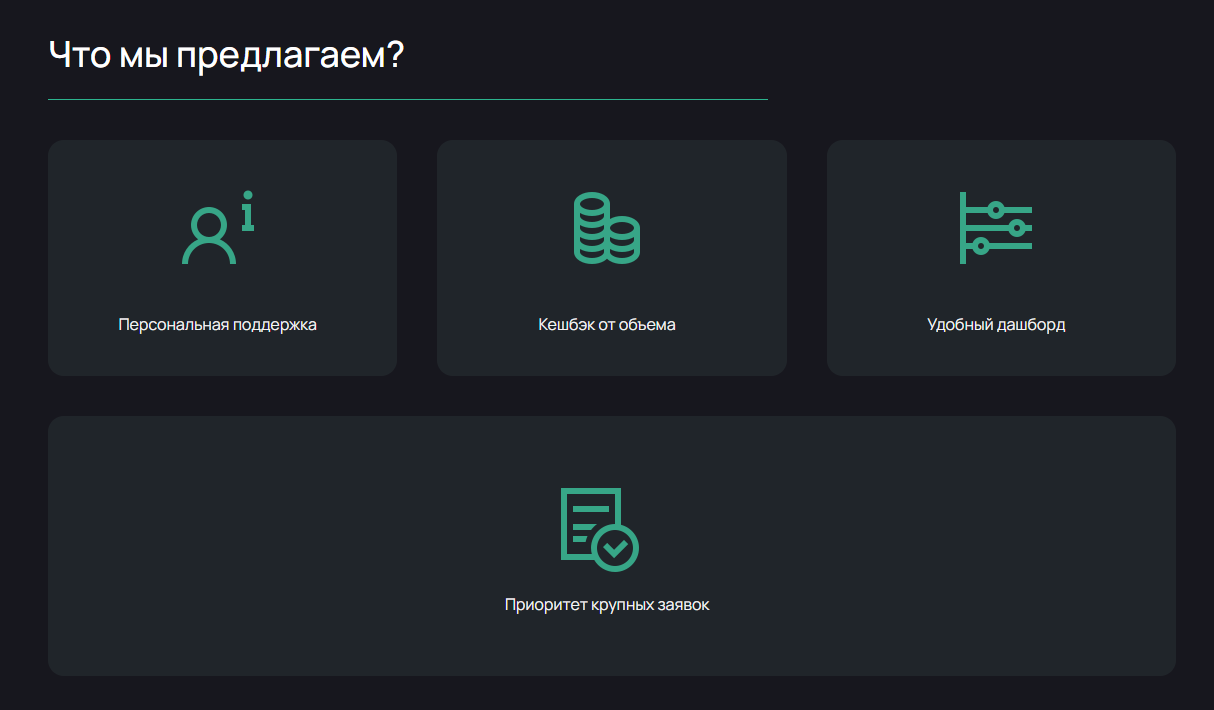The height and width of the screenshot is (710, 1214).
Task: Select the 'Персональная поддержка' label
Action: click(218, 325)
